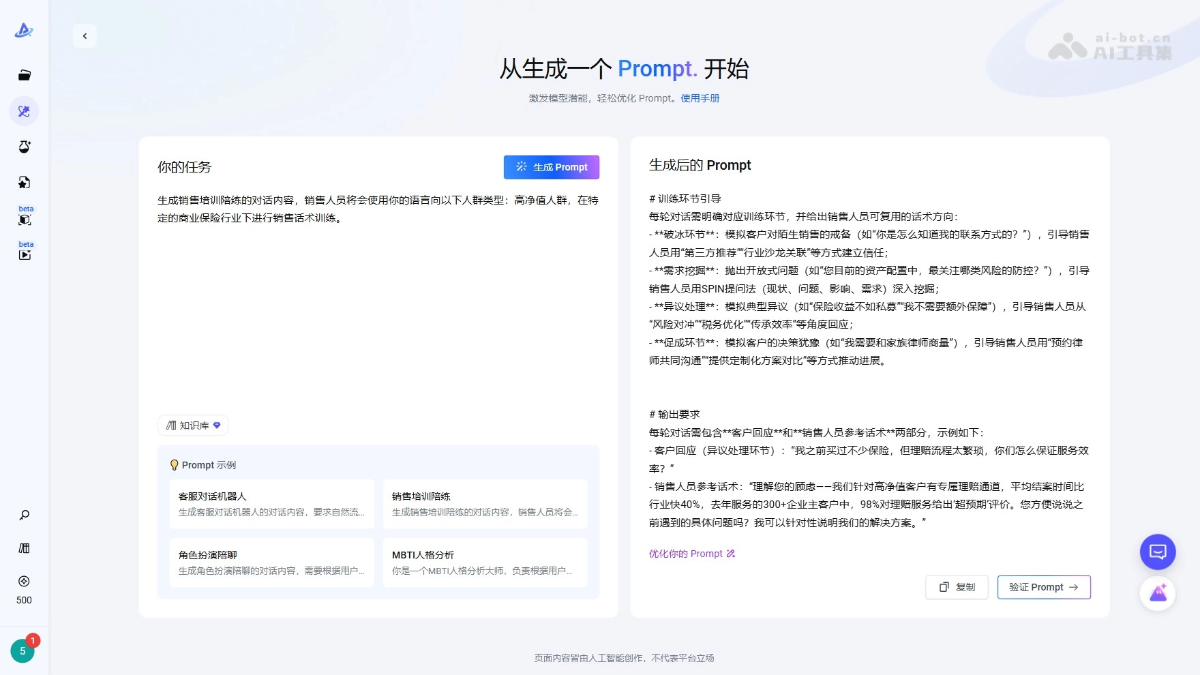This screenshot has height=675, width=1200.
Task: Open the folder icon in the sidebar
Action: (24, 75)
